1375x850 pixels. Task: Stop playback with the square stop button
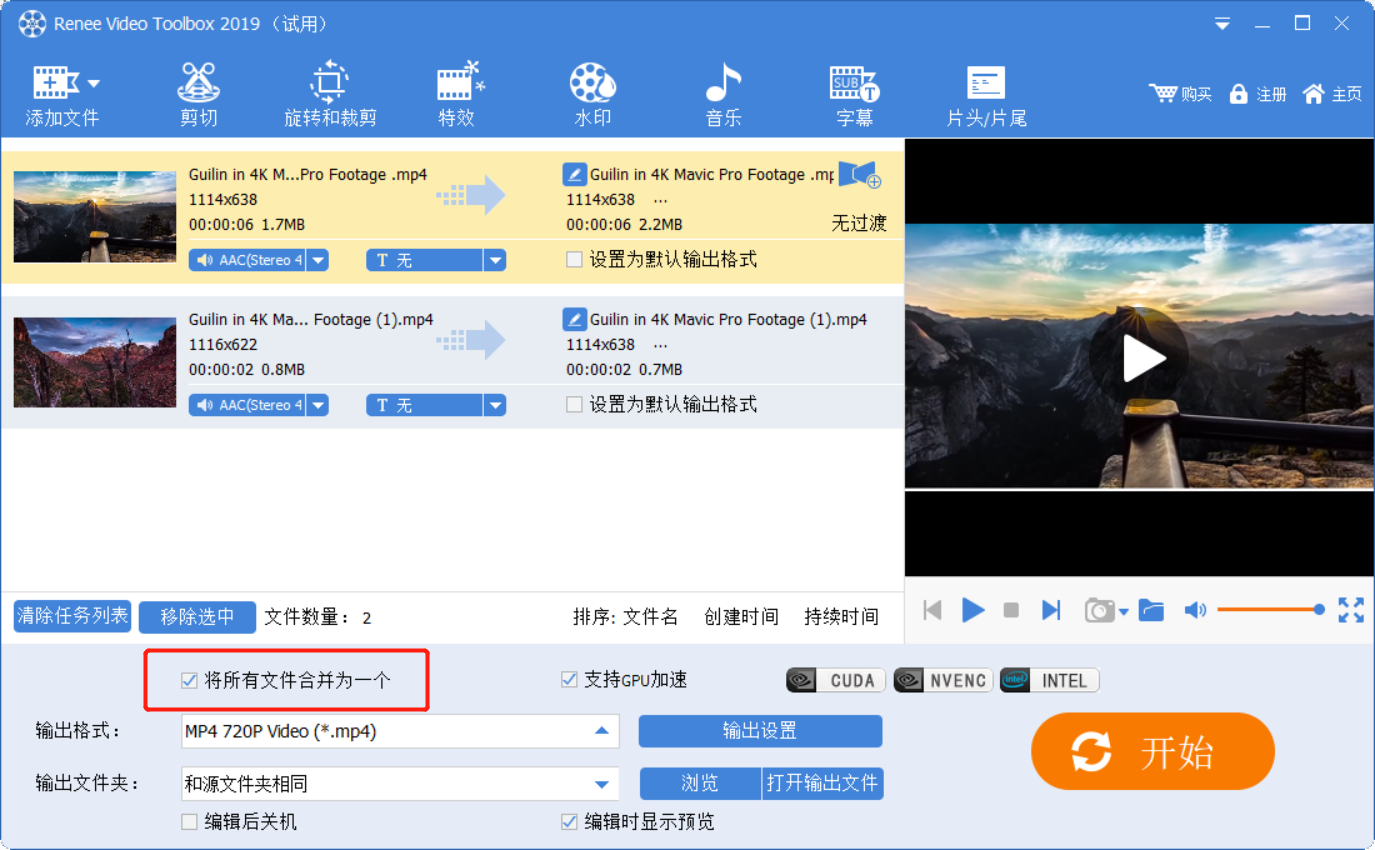(1011, 610)
